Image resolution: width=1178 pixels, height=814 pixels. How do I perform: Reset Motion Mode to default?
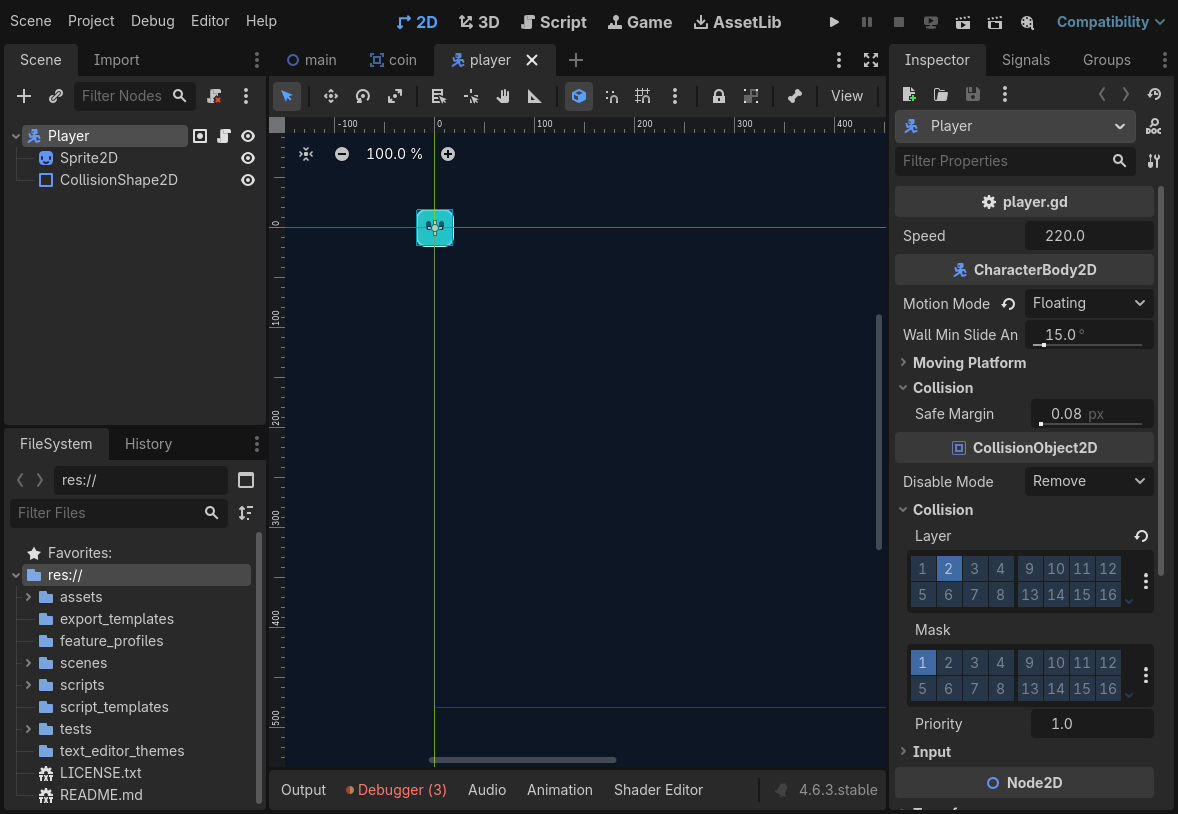click(x=1008, y=304)
